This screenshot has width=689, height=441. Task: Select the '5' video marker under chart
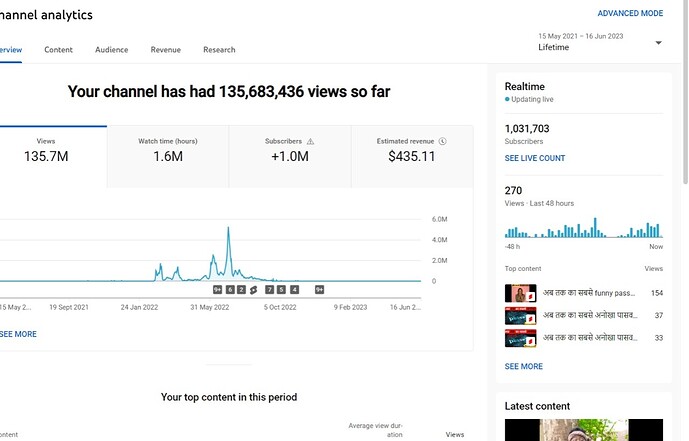[281, 289]
